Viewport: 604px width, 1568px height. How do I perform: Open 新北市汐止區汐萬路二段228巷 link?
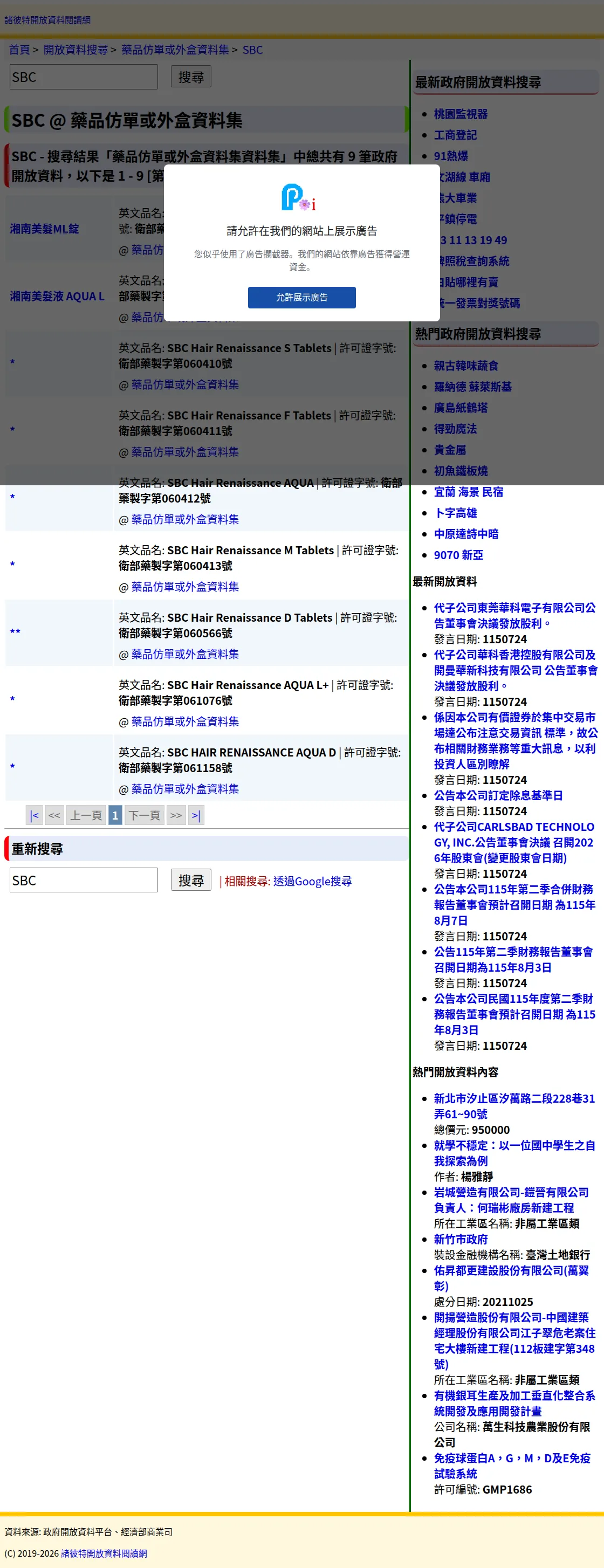[x=514, y=1106]
